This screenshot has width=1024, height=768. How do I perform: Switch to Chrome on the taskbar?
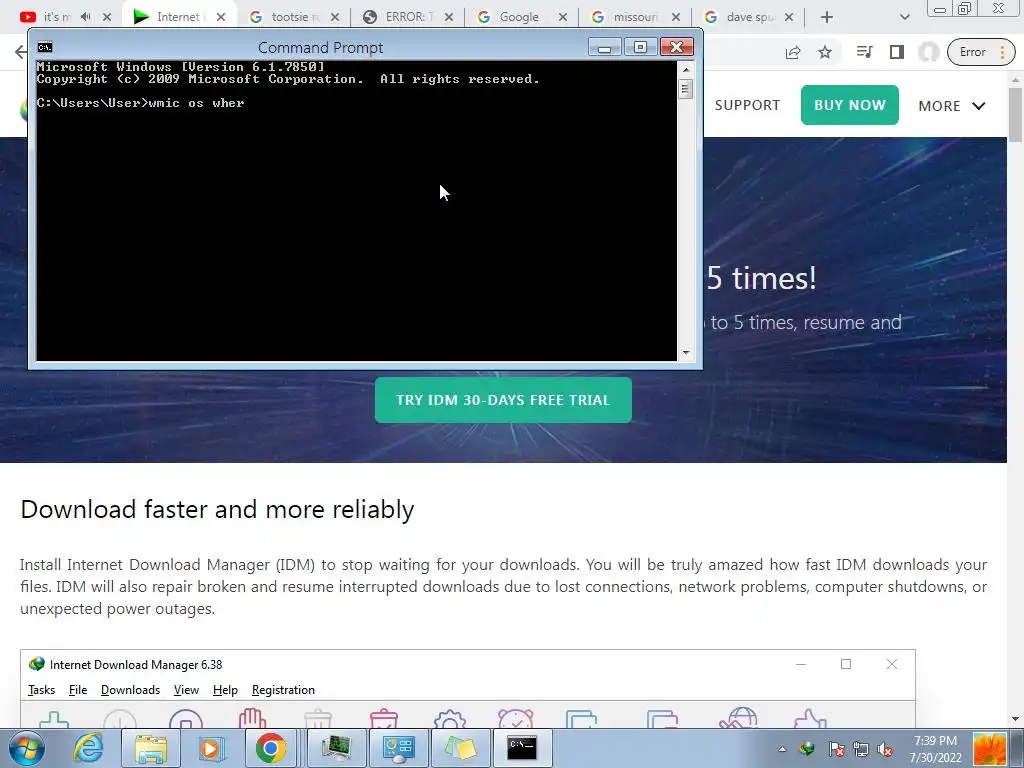tap(270, 748)
